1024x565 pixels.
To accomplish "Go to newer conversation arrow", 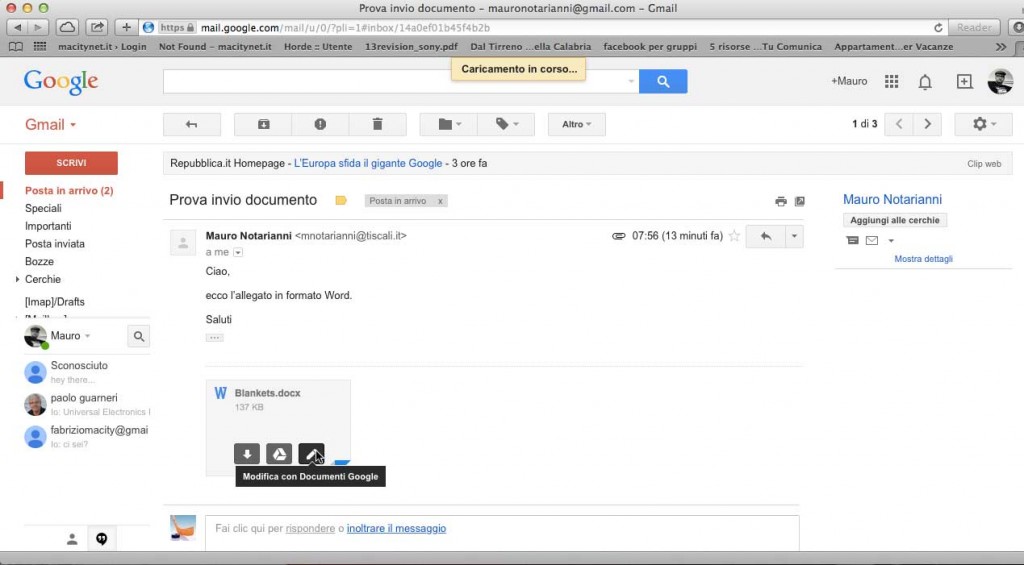I will coord(899,124).
